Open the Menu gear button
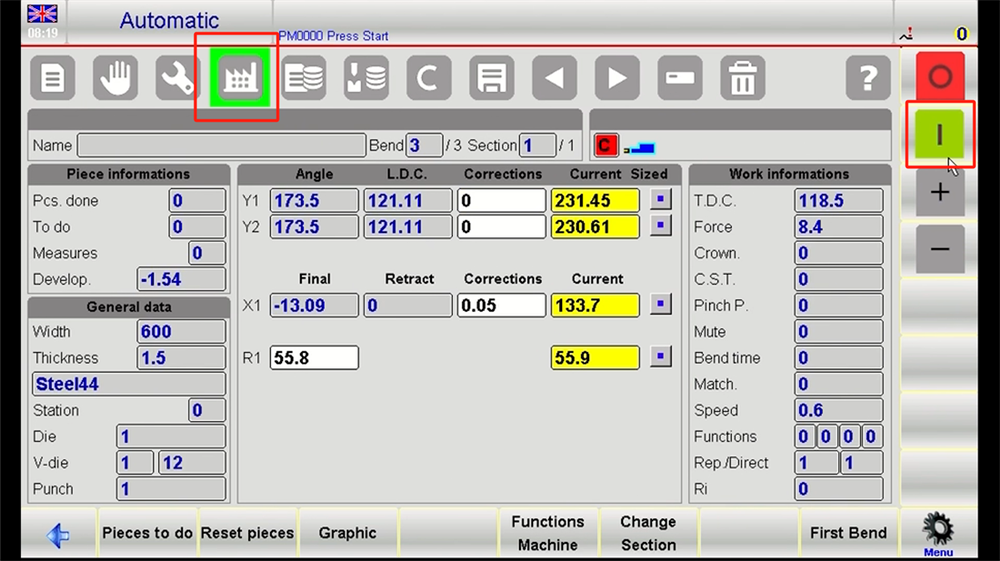1000x561 pixels. click(x=938, y=533)
